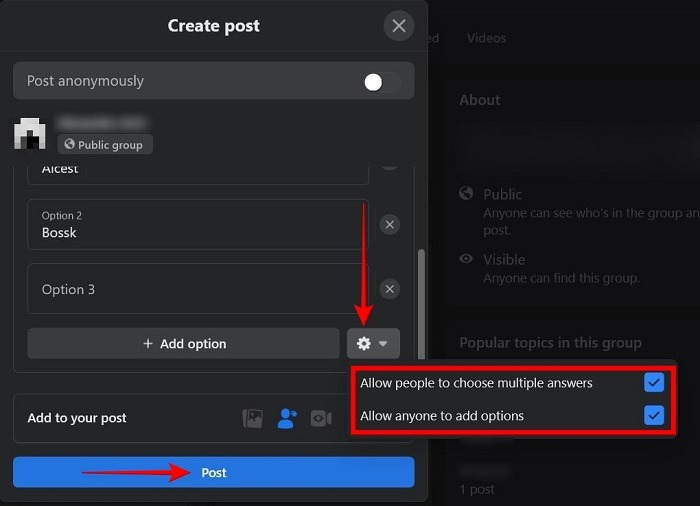Click the Anyone can find this group text
The image size is (700, 506).
click(562, 278)
